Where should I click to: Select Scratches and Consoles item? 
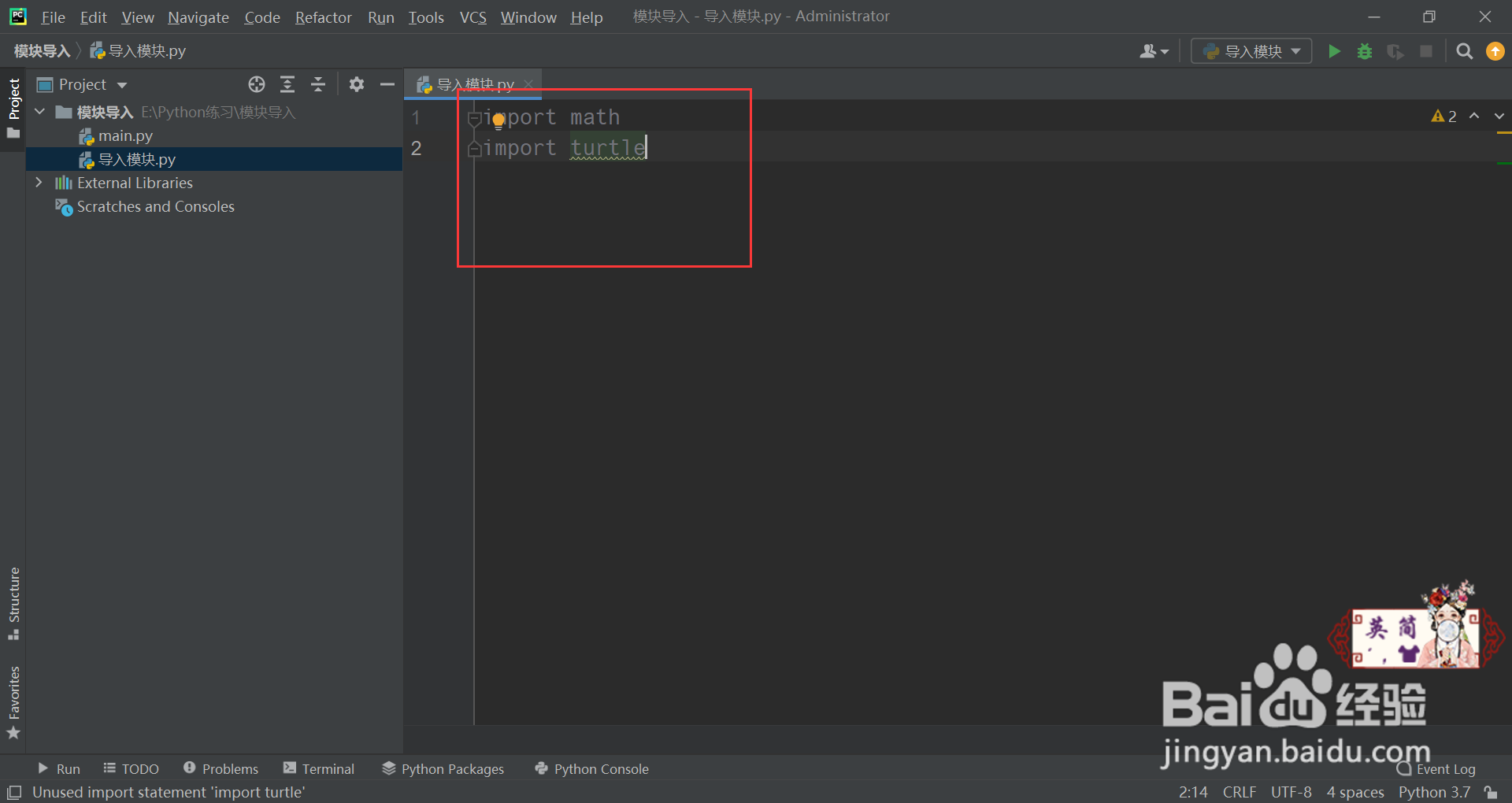155,207
